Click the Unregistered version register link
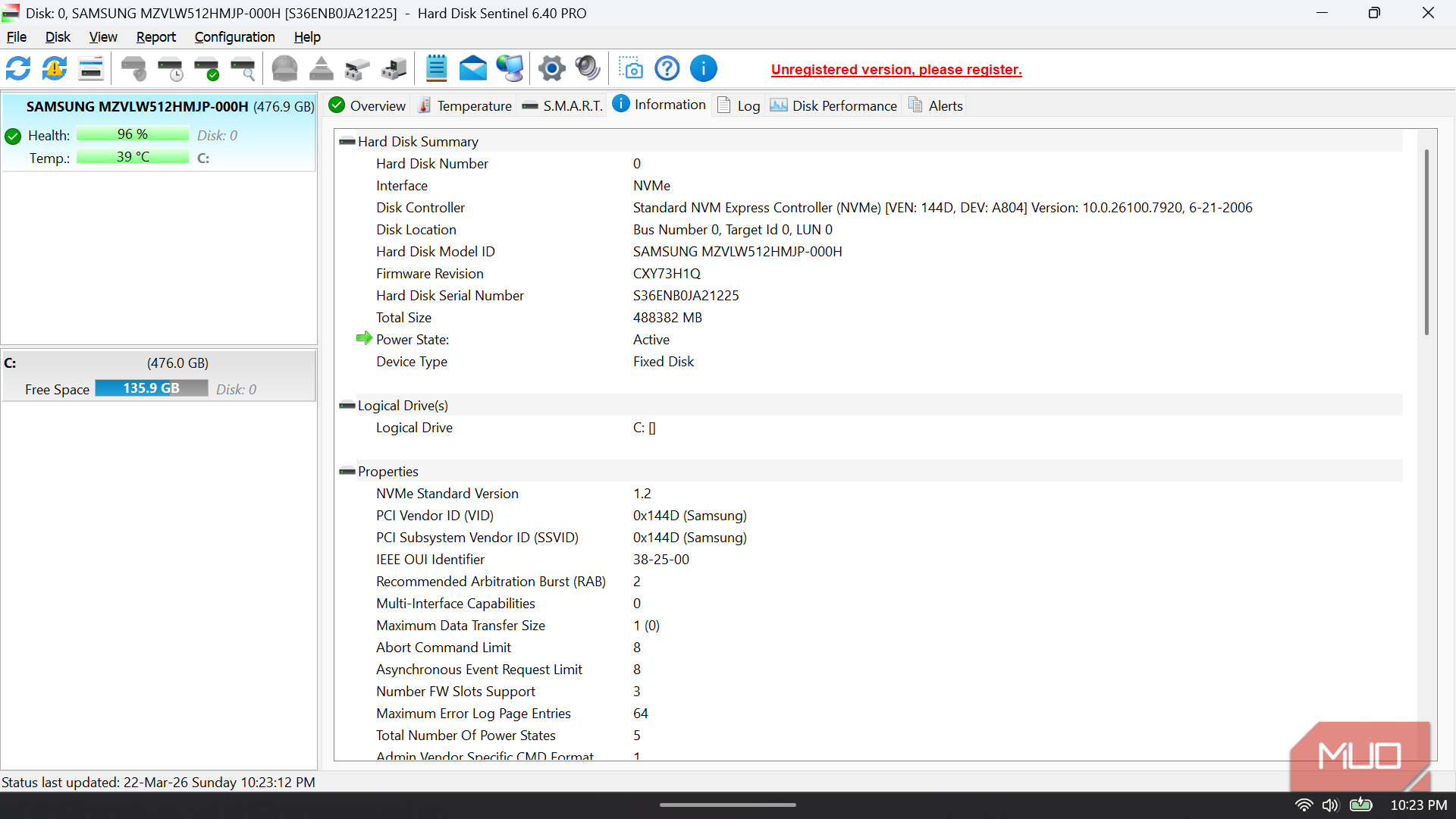The width and height of the screenshot is (1456, 819). click(896, 70)
